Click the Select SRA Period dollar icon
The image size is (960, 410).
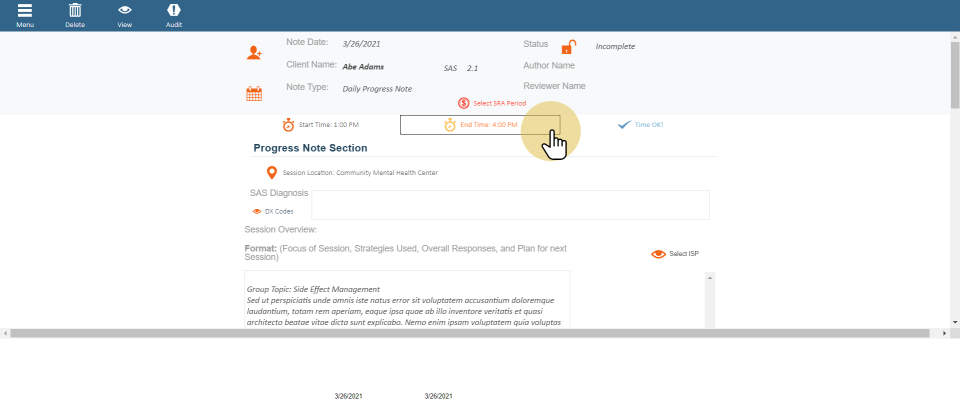464,103
